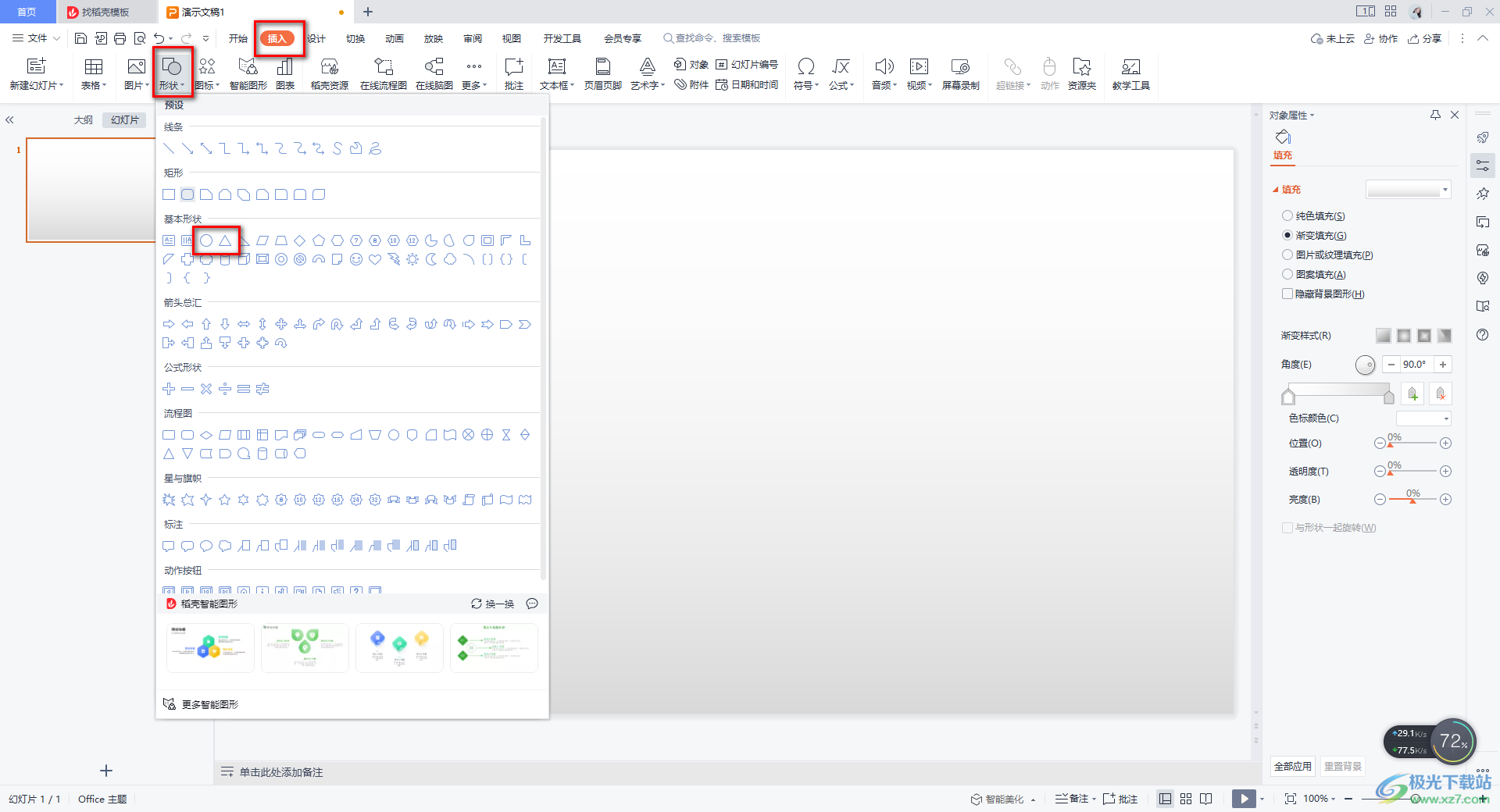
Task: Open zoom level 100% dropdown
Action: [x=1320, y=799]
